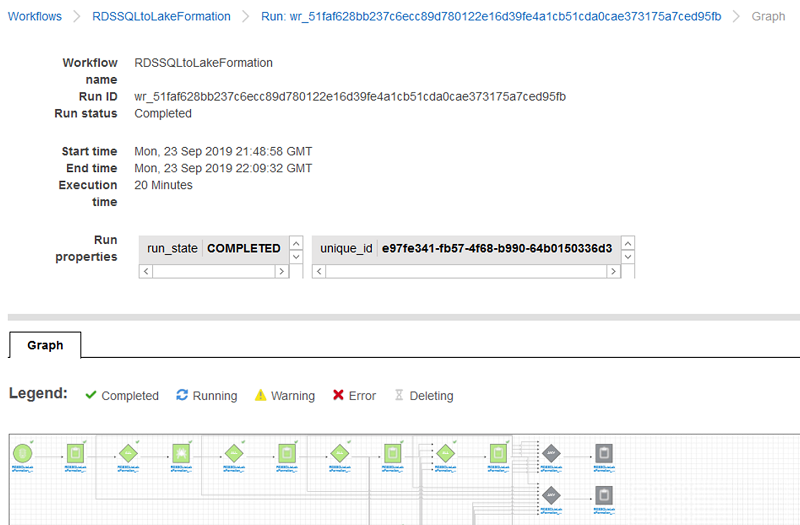Click the blue Running refresh legend icon
Viewport: 800px width, 525px height.
click(x=182, y=395)
